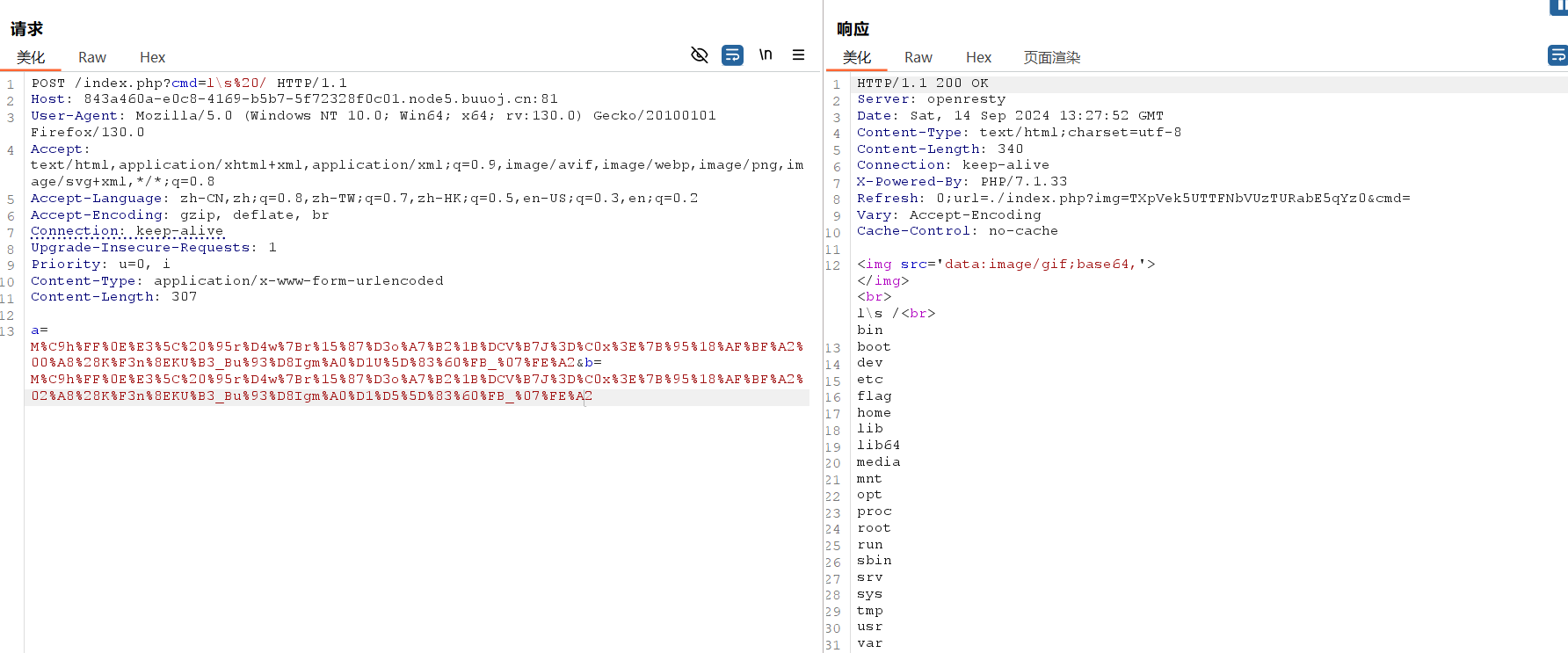Click the POST /index.php request line
Screen dimensions: 1568x653
(189, 83)
